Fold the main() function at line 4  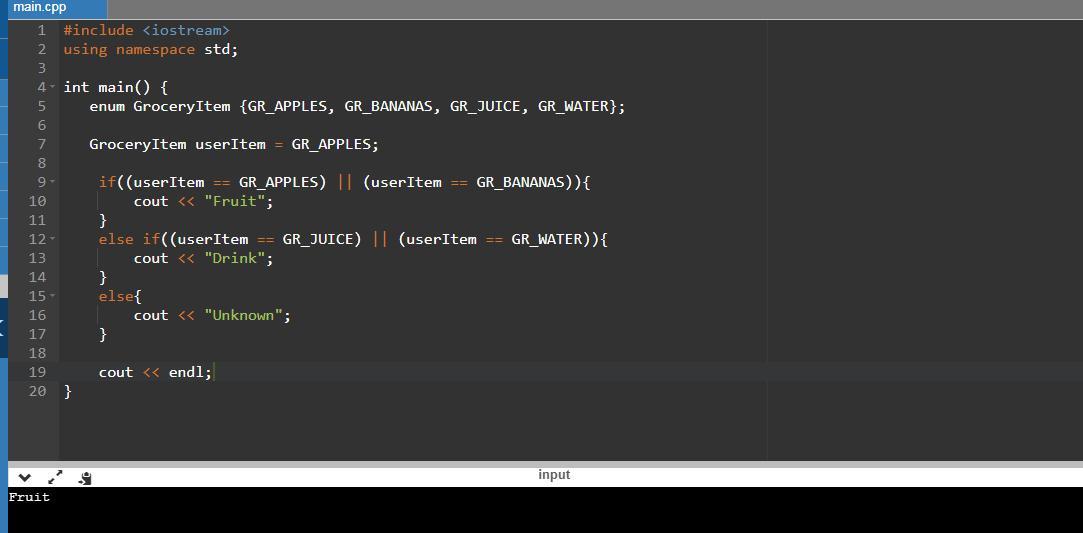[x=52, y=88]
